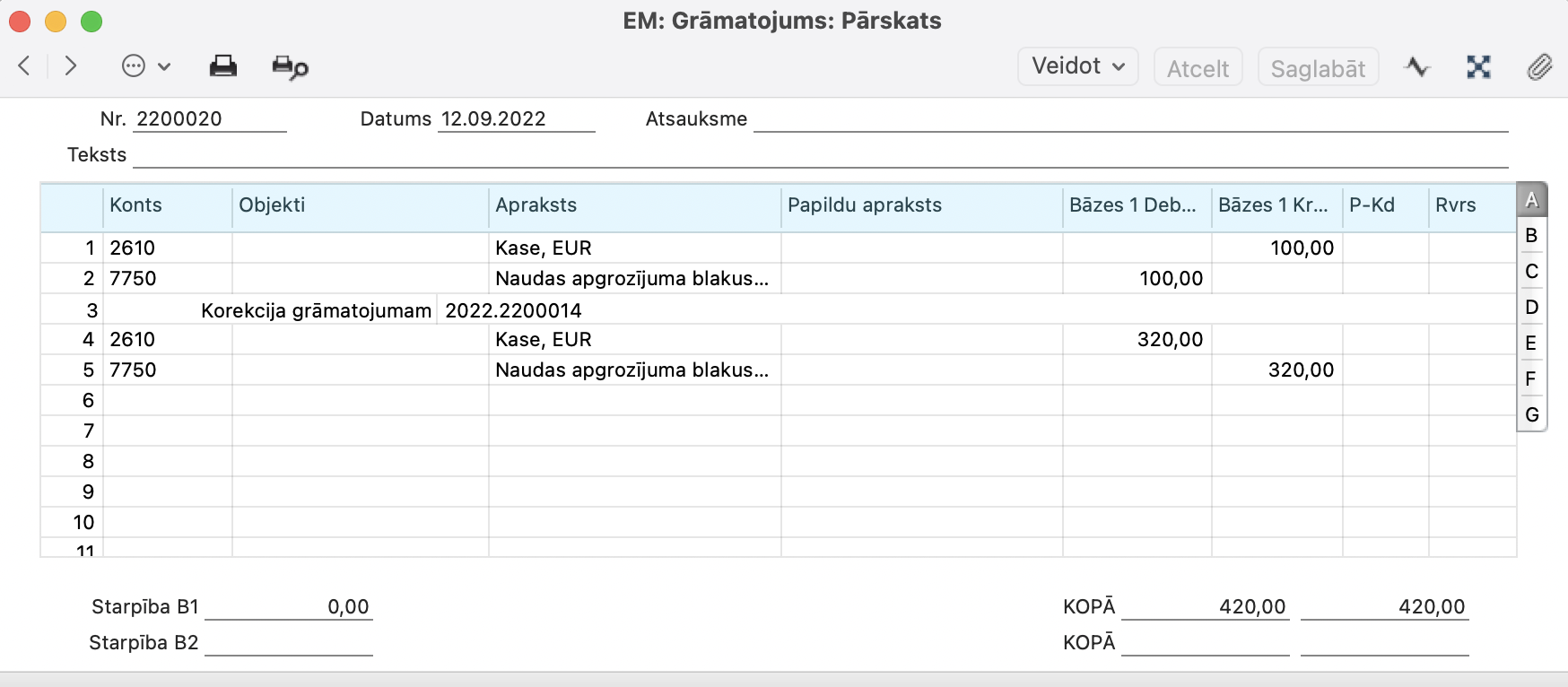Screen dimensions: 1568x687
Task: Click the printer icon
Action: click(x=222, y=66)
